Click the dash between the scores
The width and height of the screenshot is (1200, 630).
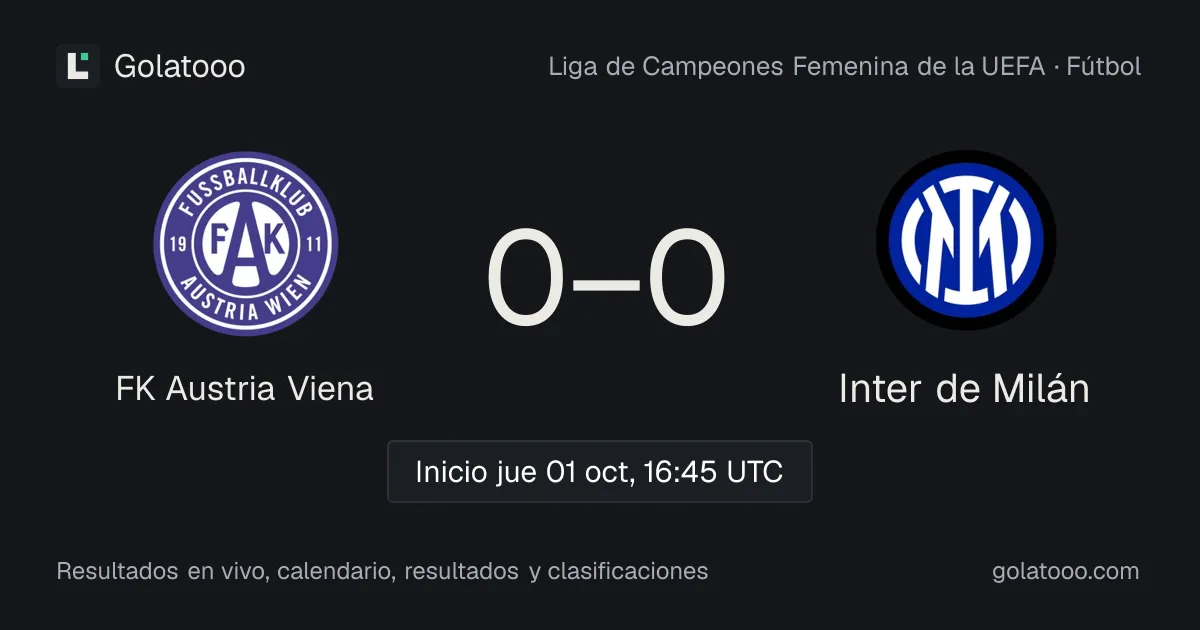coord(606,282)
